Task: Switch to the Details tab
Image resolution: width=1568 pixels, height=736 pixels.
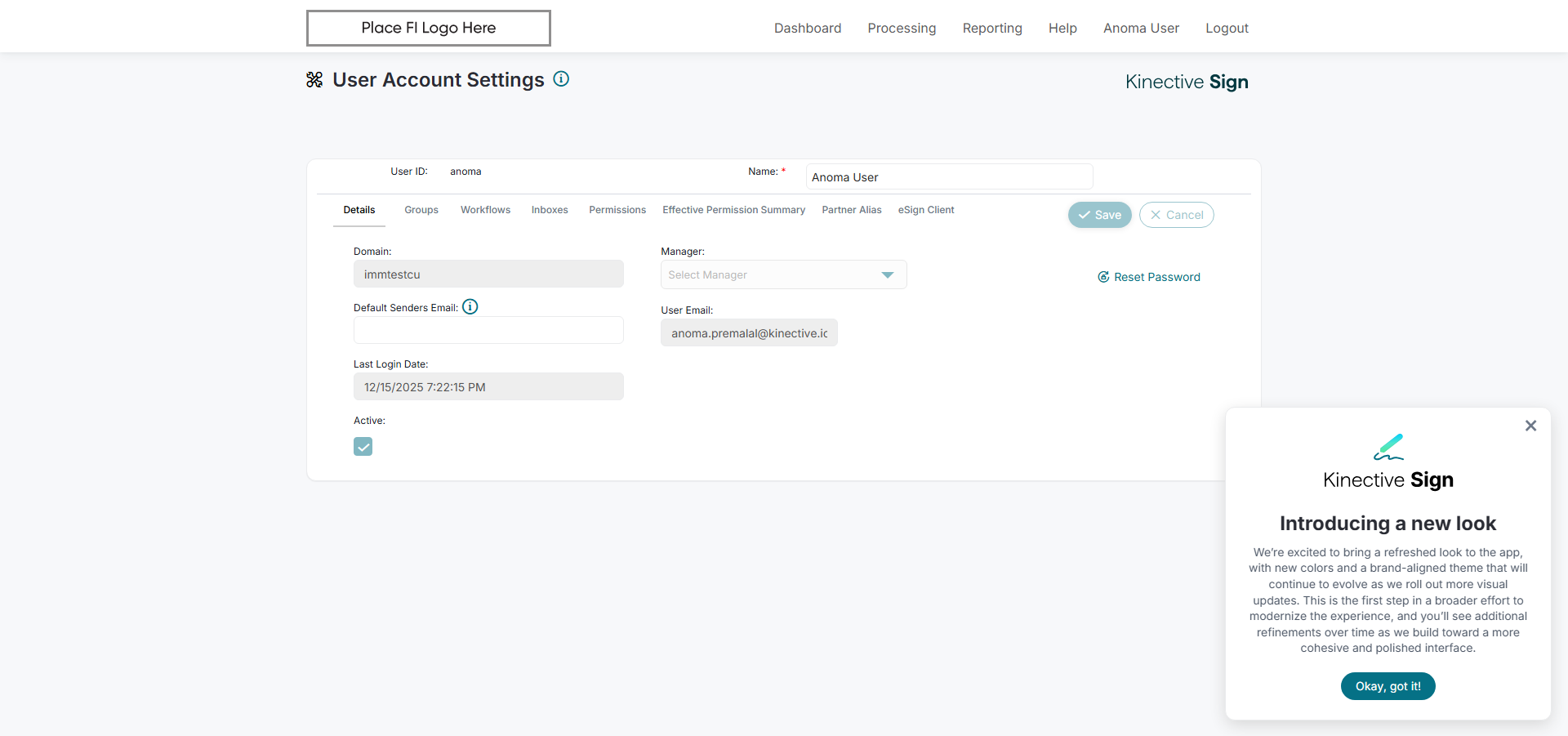Action: point(359,210)
